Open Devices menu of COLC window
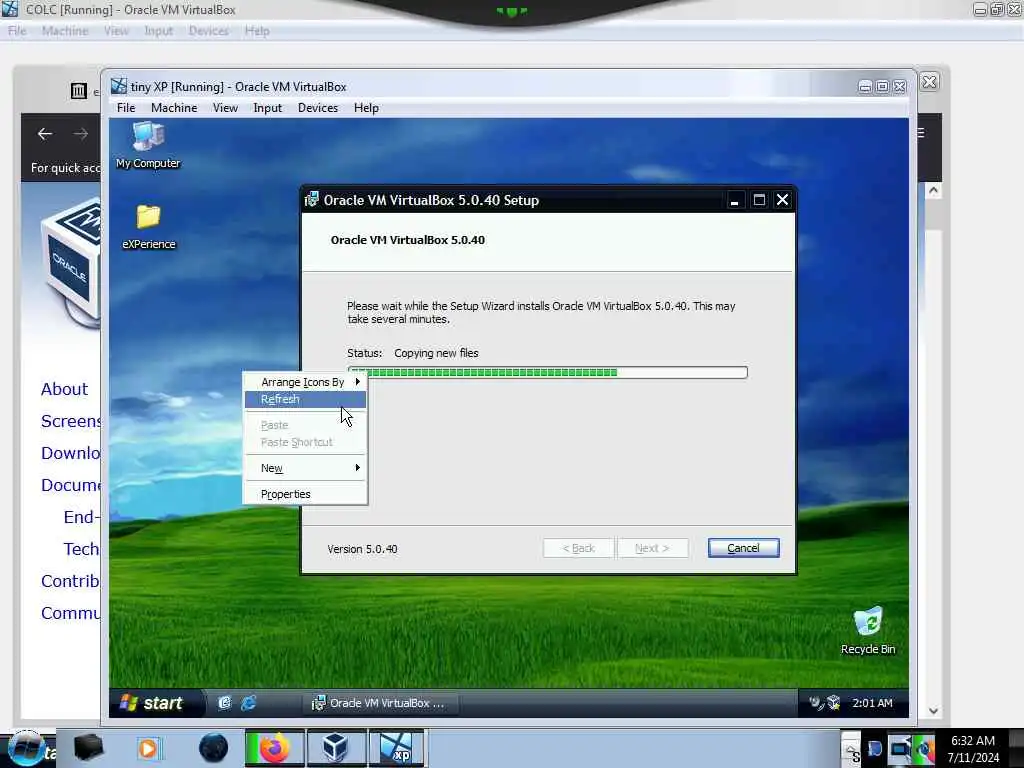The height and width of the screenshot is (768, 1024). [x=209, y=31]
